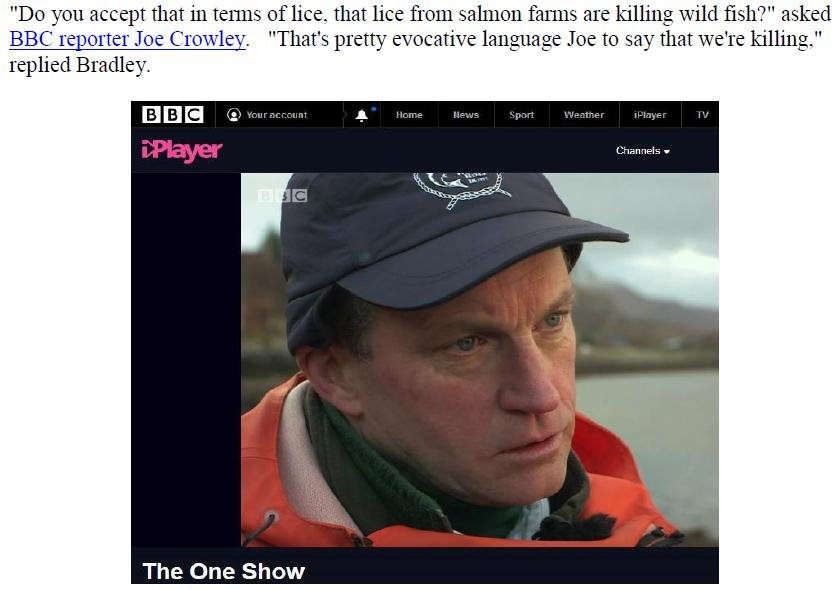Screen dimensions: 838x590
Task: Go to the Home tab
Action: (409, 115)
